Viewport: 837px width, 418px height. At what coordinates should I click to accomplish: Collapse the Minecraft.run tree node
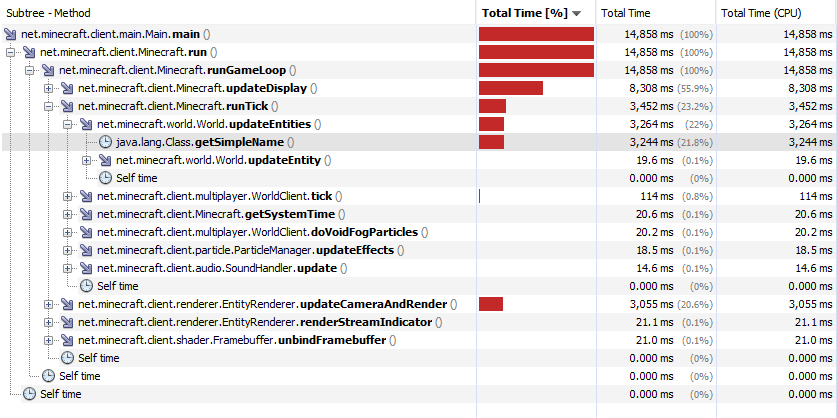pyautogui.click(x=10, y=52)
